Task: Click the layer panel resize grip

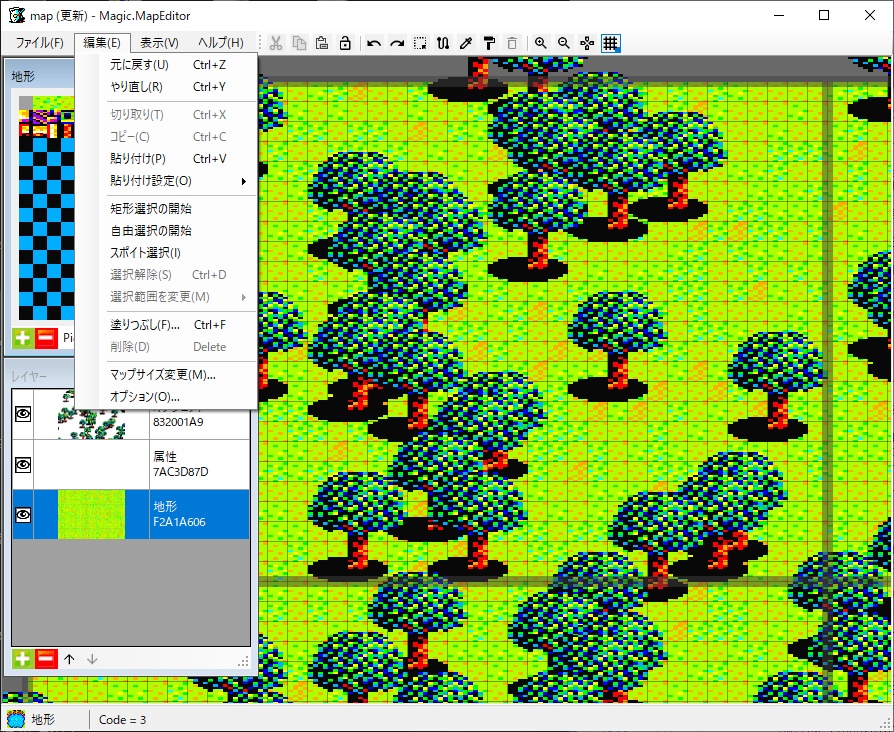Action: pyautogui.click(x=243, y=661)
